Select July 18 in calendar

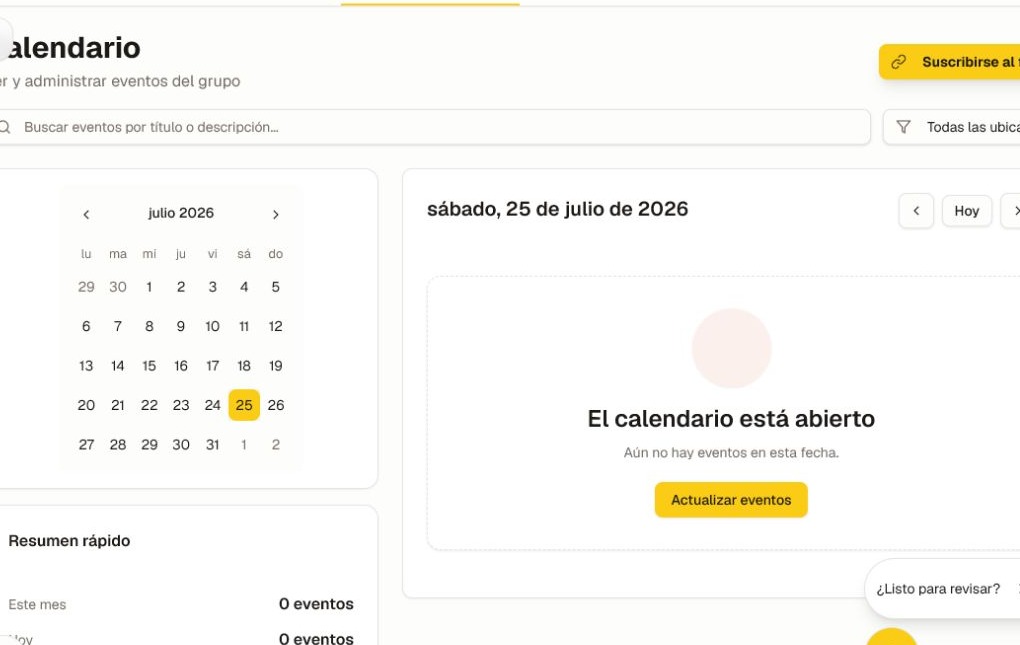(244, 365)
